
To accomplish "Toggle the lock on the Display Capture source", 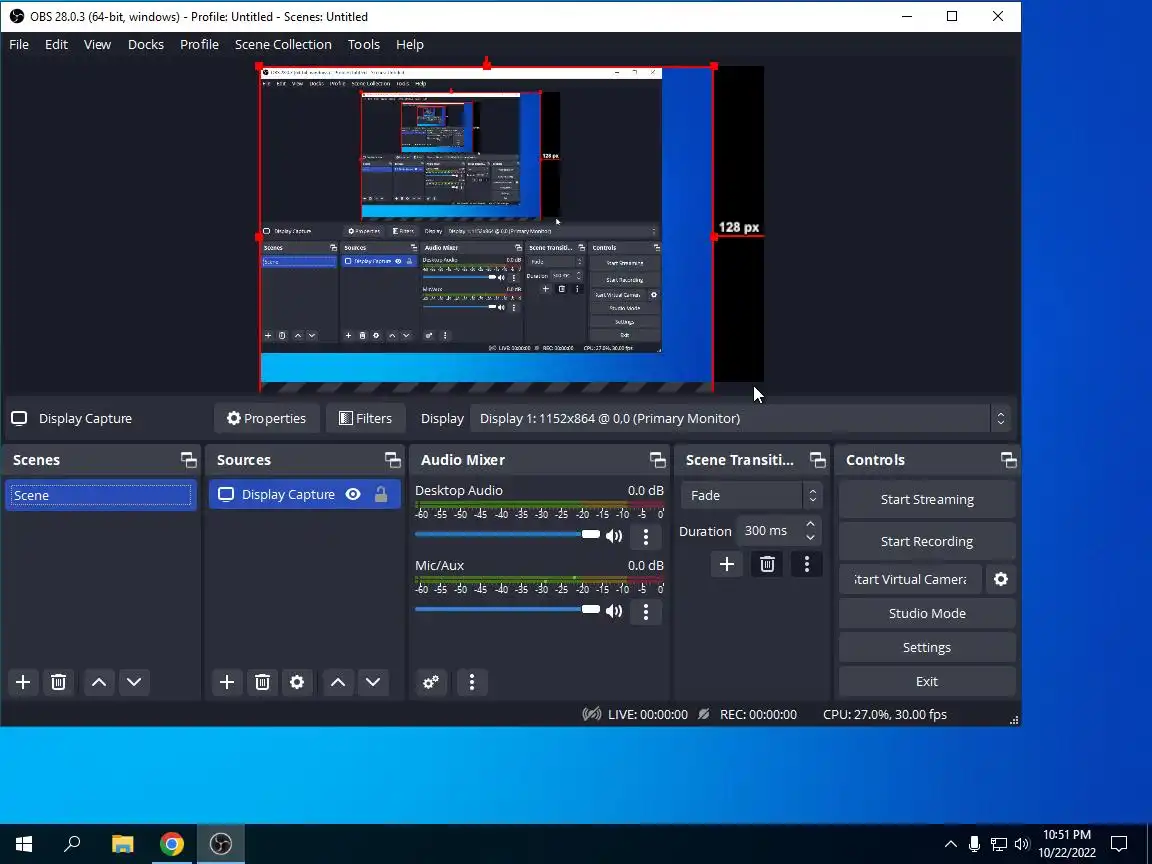I will pyautogui.click(x=381, y=494).
